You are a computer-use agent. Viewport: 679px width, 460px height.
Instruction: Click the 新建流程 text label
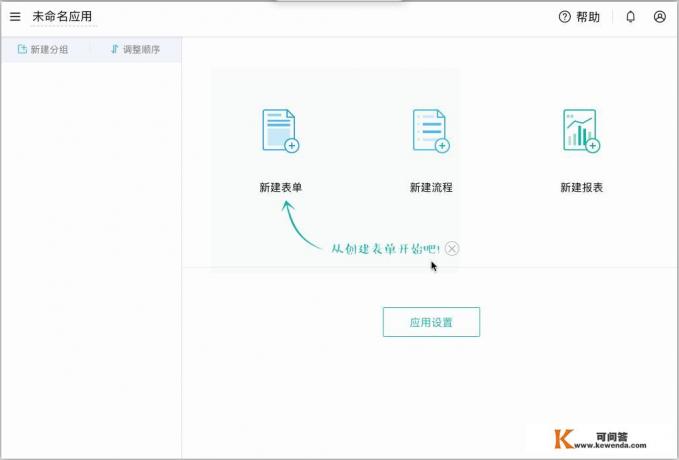point(431,187)
